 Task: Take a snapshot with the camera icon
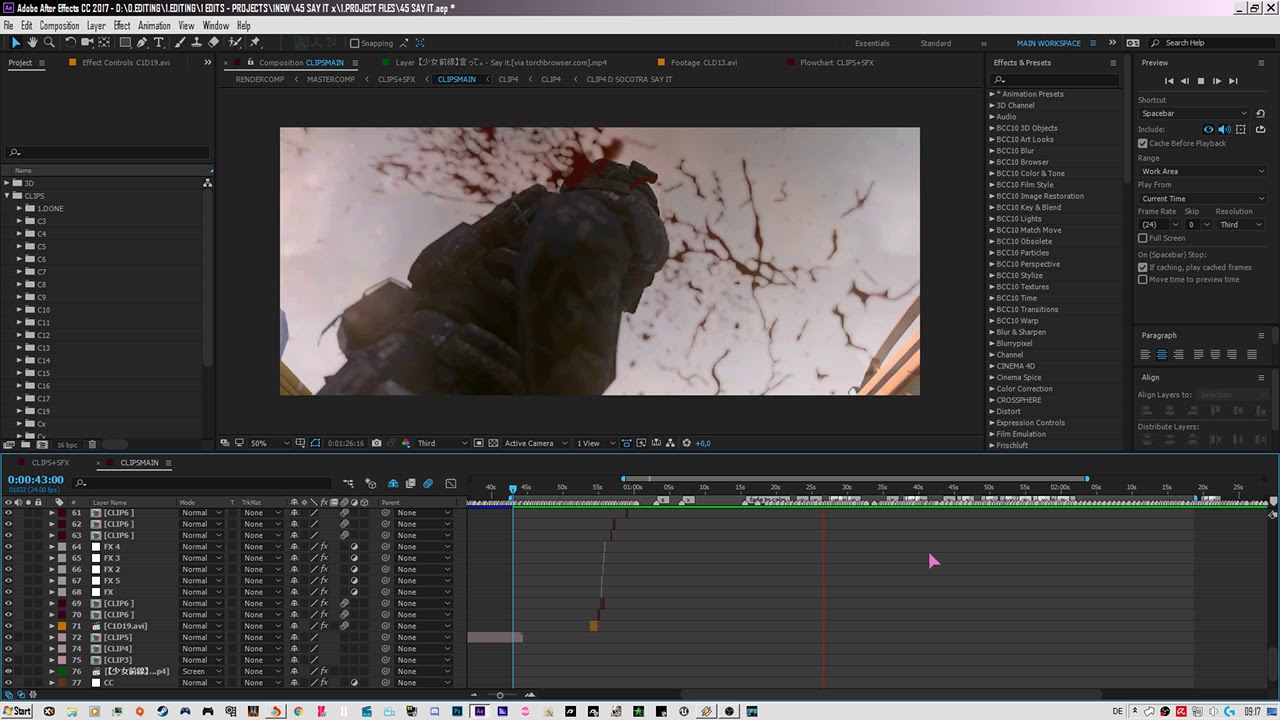[376, 443]
